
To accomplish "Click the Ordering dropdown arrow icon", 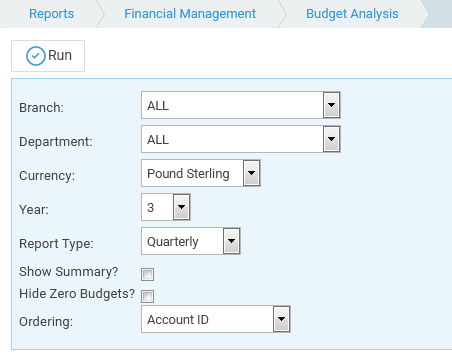I will point(281,319).
